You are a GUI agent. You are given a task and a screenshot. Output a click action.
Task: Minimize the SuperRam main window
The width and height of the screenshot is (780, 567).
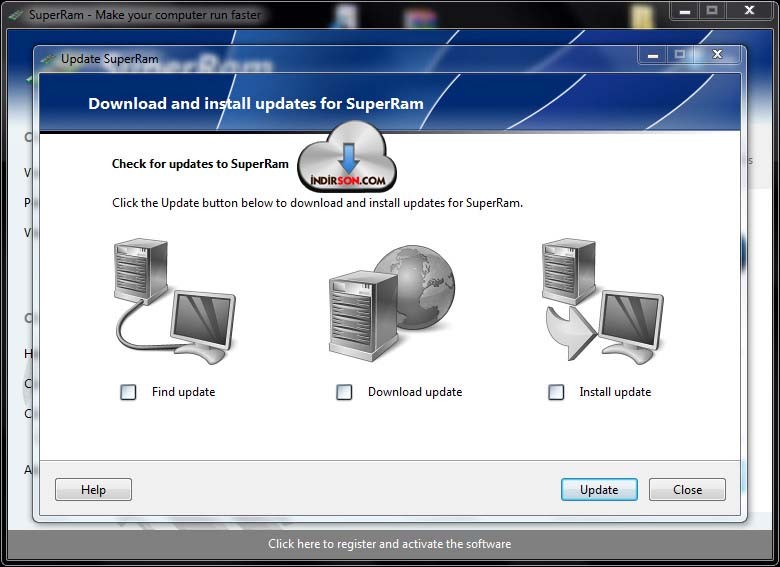point(685,10)
